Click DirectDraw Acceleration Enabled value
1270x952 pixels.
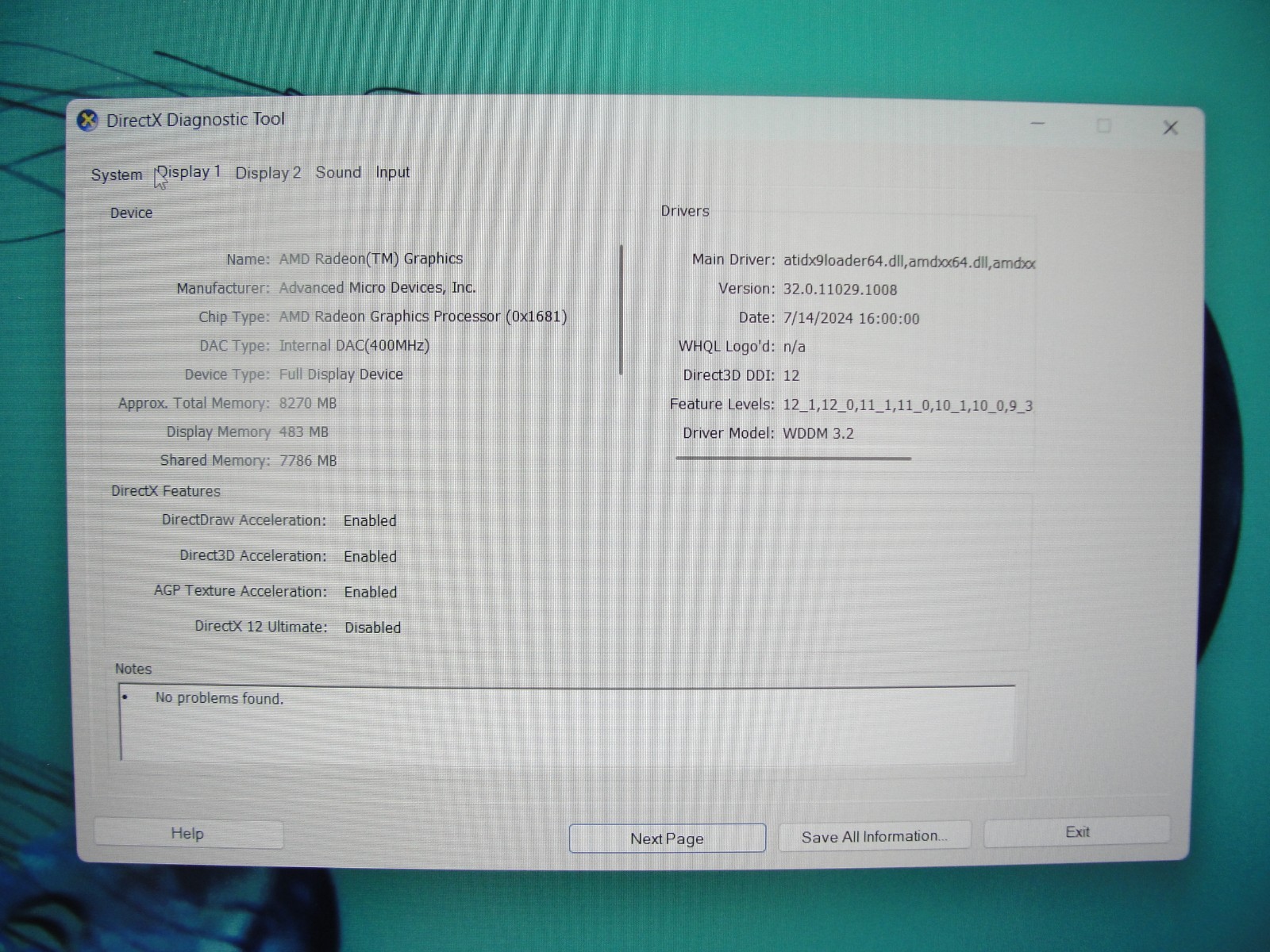[370, 521]
